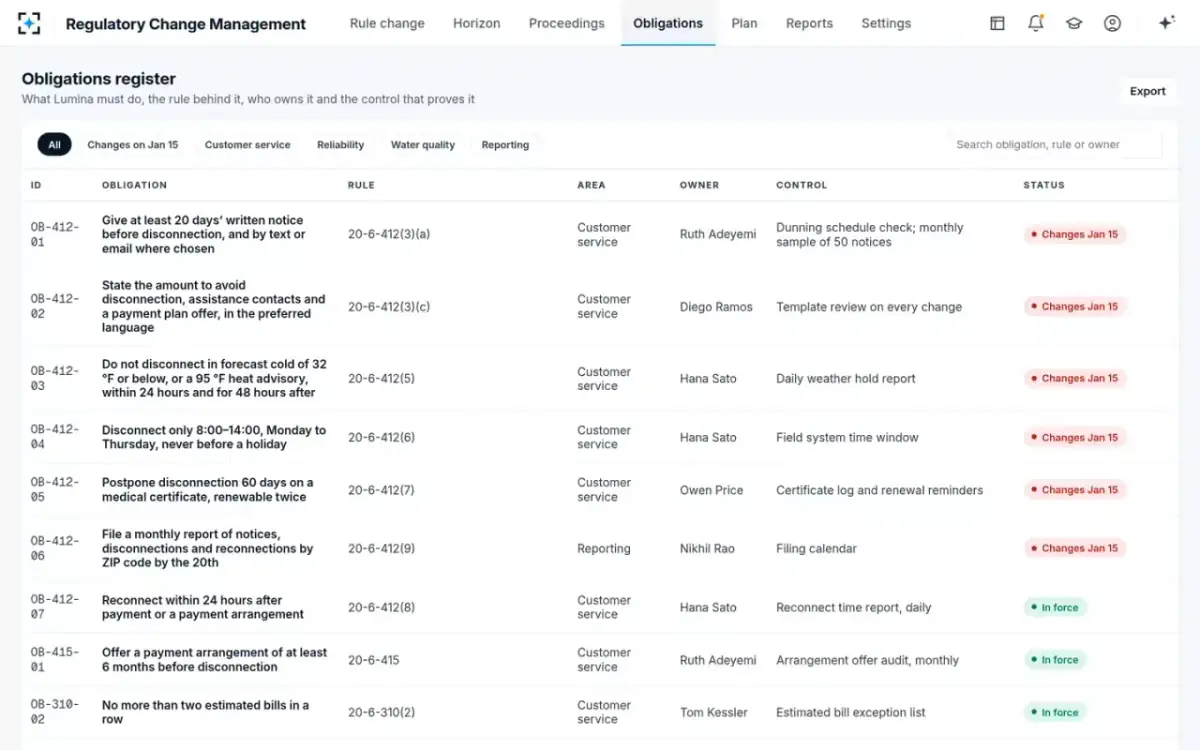Sort by the Obligation column header
Screen dimensions: 1200x750
click(134, 185)
